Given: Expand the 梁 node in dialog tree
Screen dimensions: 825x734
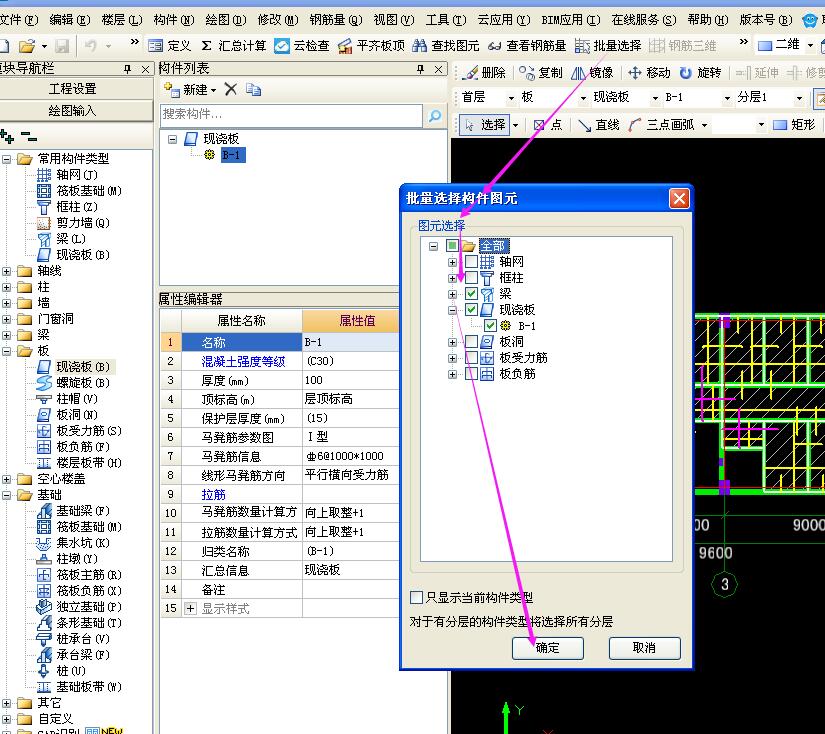Looking at the screenshot, I should coord(452,294).
